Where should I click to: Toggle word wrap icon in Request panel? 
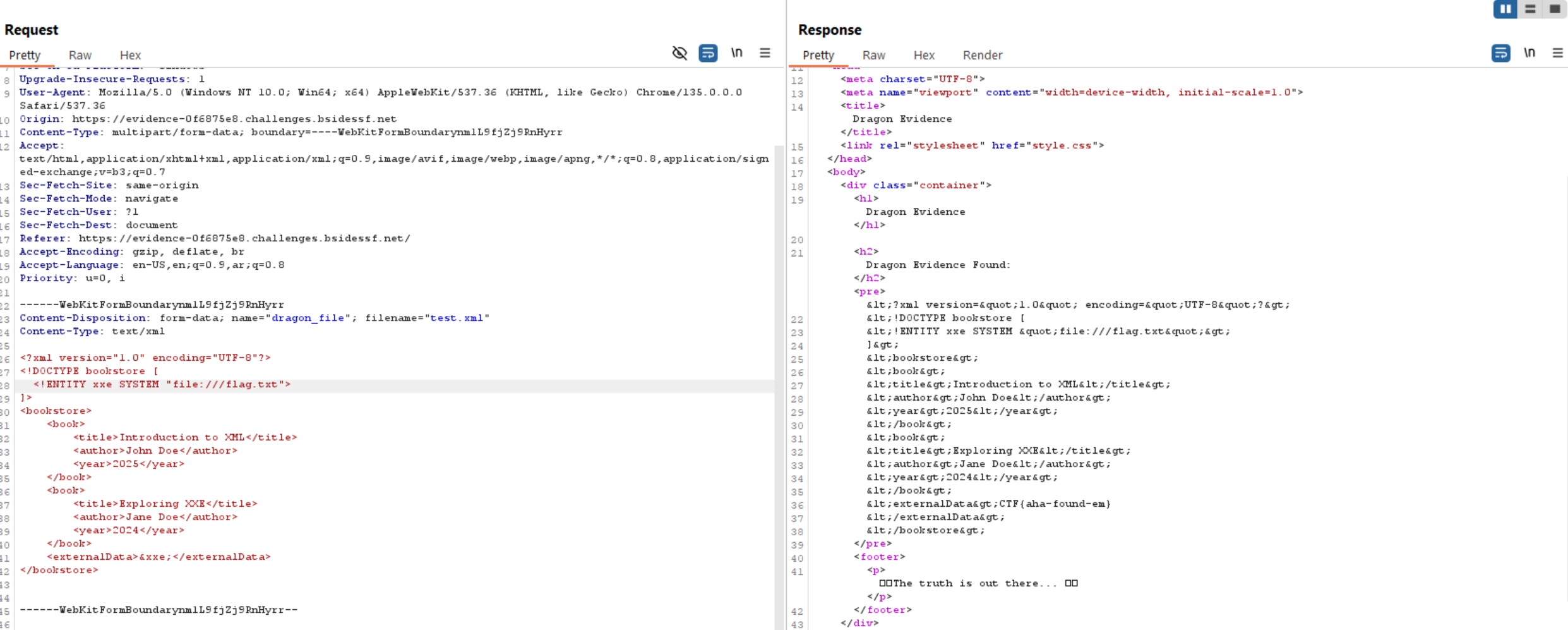pos(708,53)
